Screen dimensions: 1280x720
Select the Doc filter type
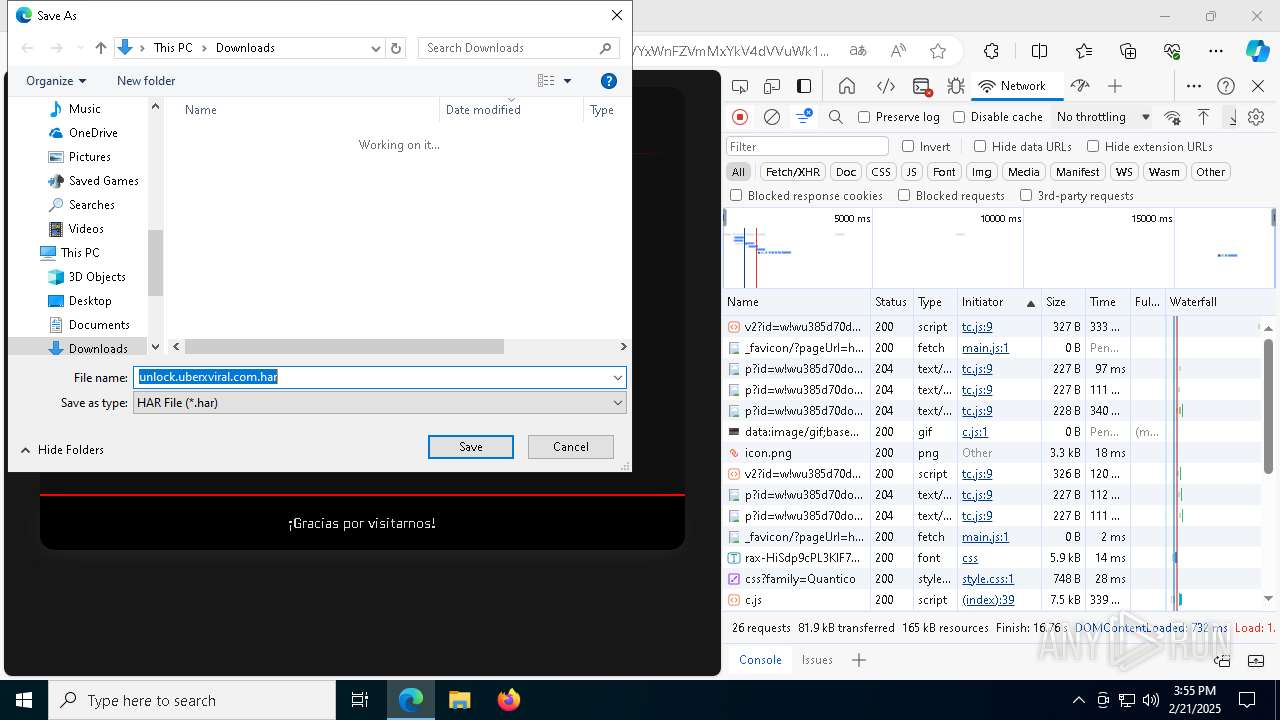pos(846,172)
